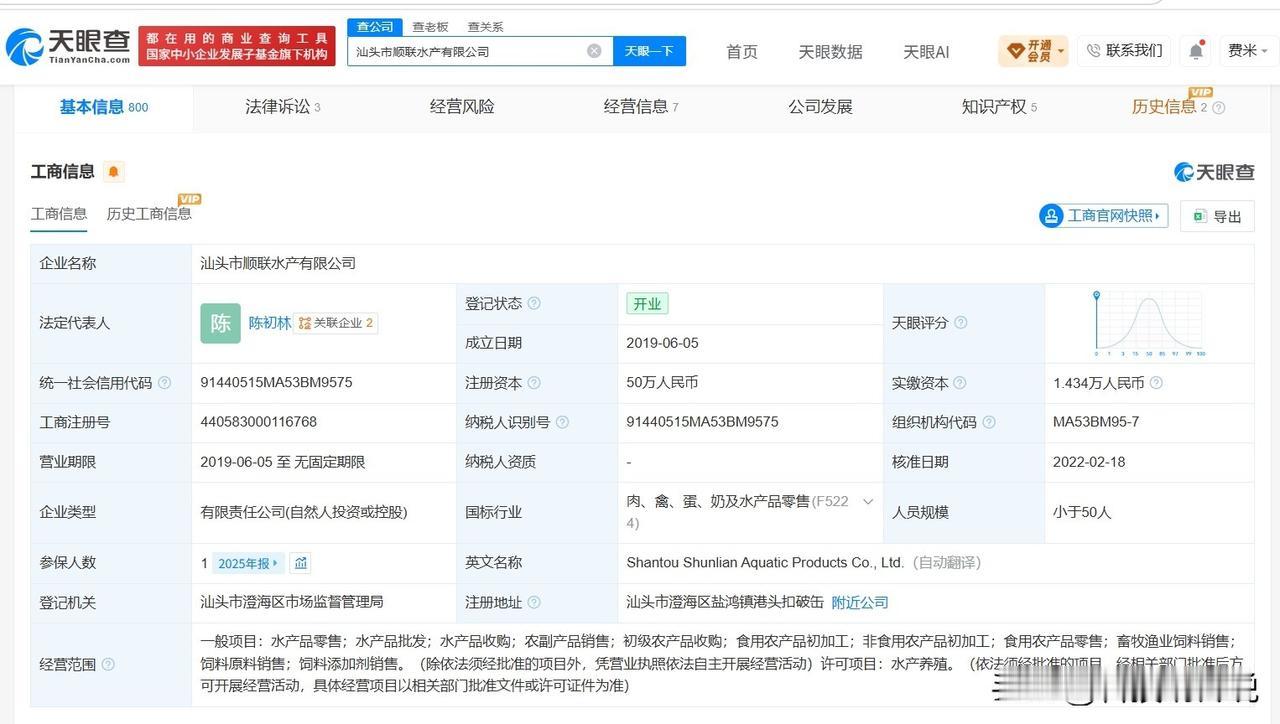Open the chart icon beside 2025年报
The image size is (1280, 724).
pos(300,563)
